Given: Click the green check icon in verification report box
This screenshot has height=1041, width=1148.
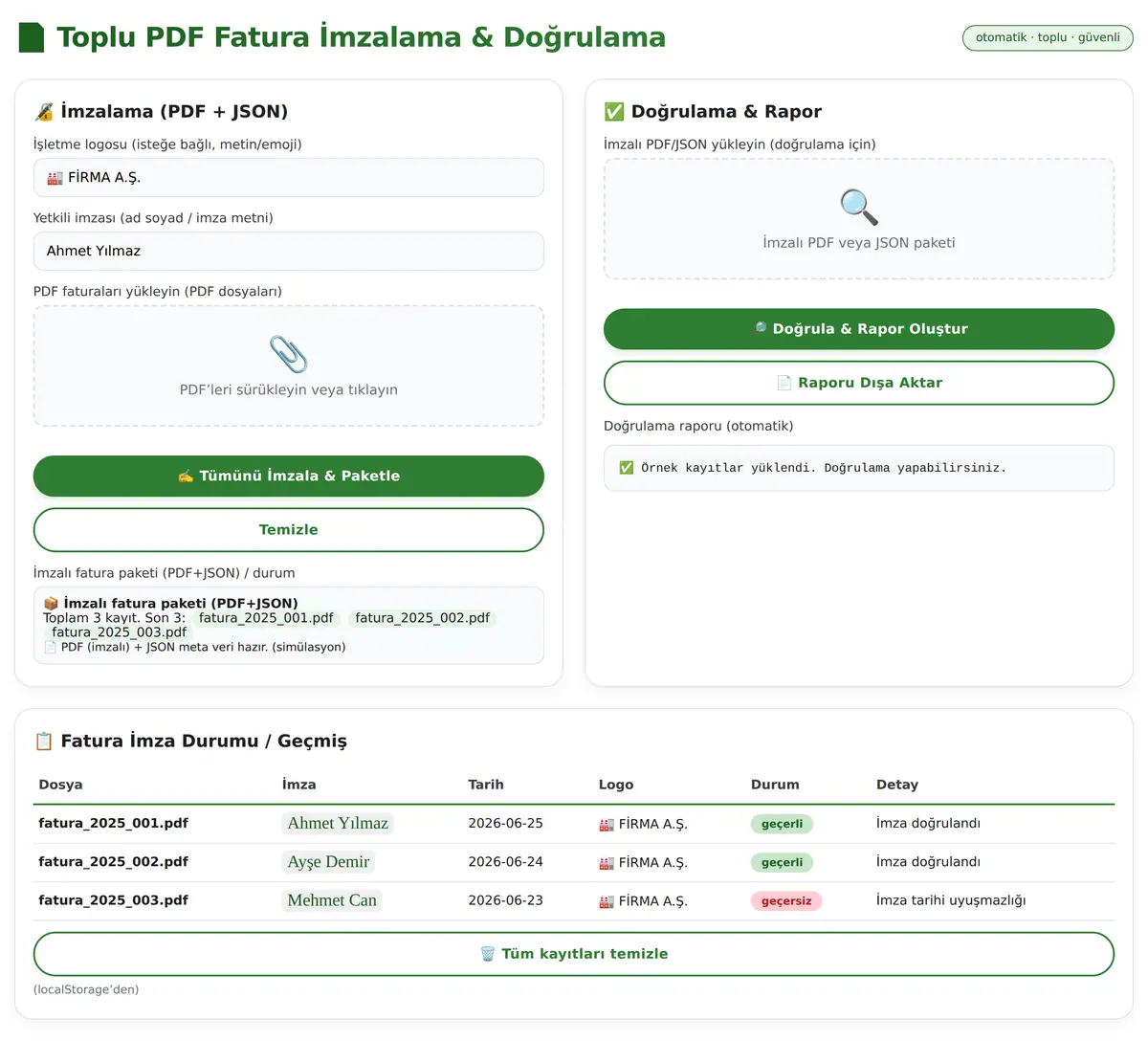Looking at the screenshot, I should tap(627, 468).
